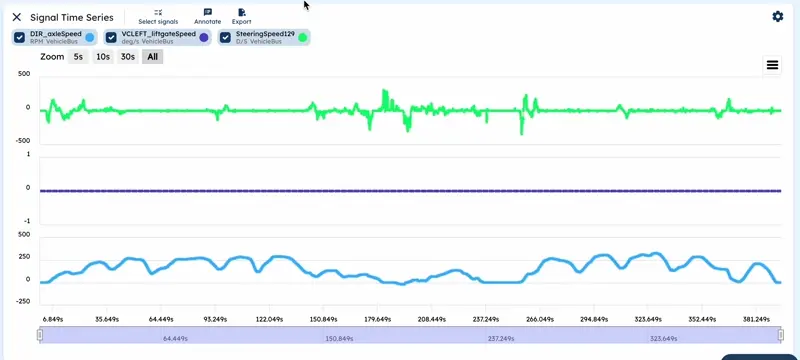Uncheck the VCLEFT_liftgateSpeed checkbox
The image size is (800, 360).
click(111, 37)
